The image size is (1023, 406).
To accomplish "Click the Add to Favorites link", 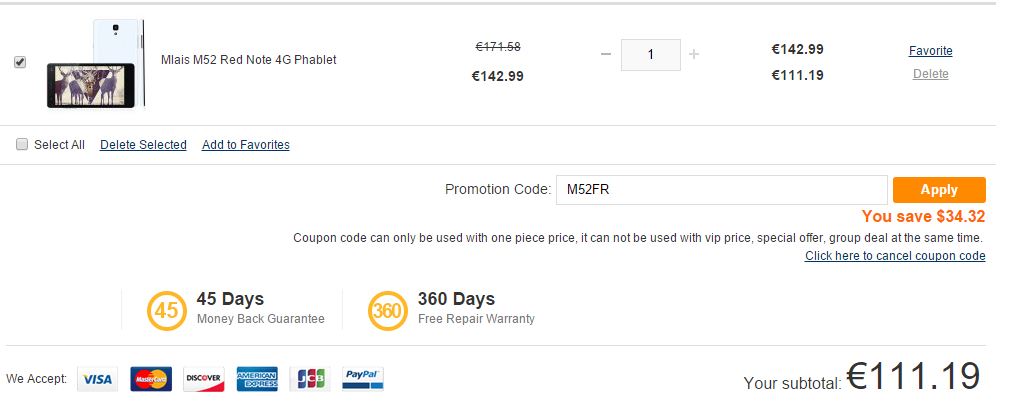I will tap(246, 145).
